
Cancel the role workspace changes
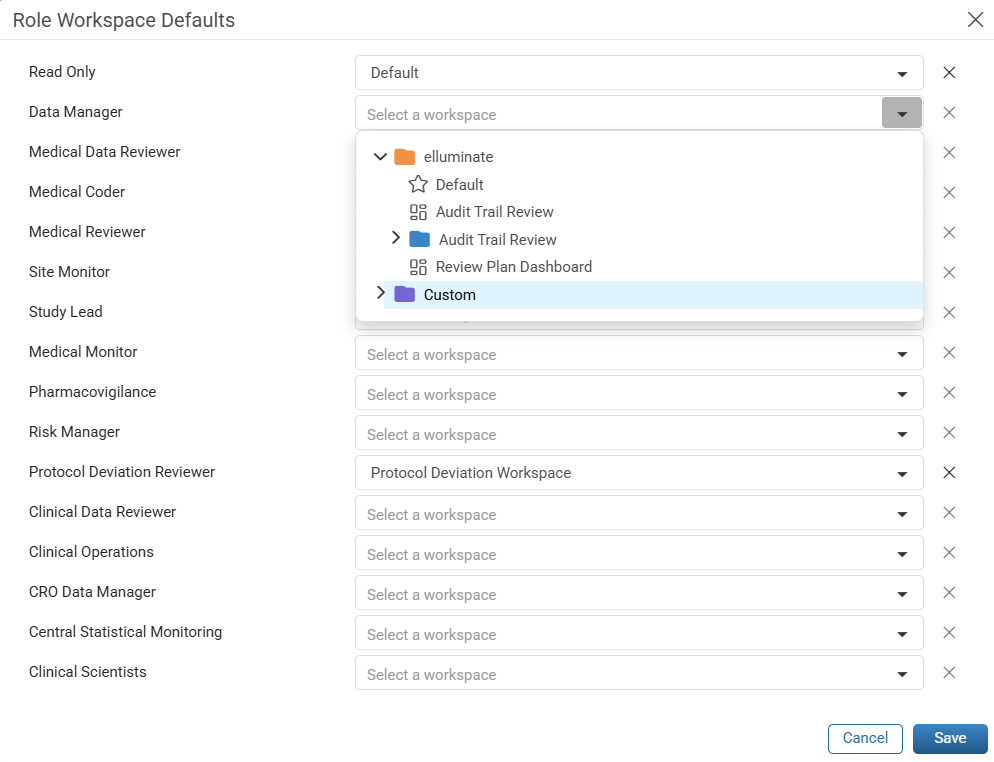[x=865, y=739]
